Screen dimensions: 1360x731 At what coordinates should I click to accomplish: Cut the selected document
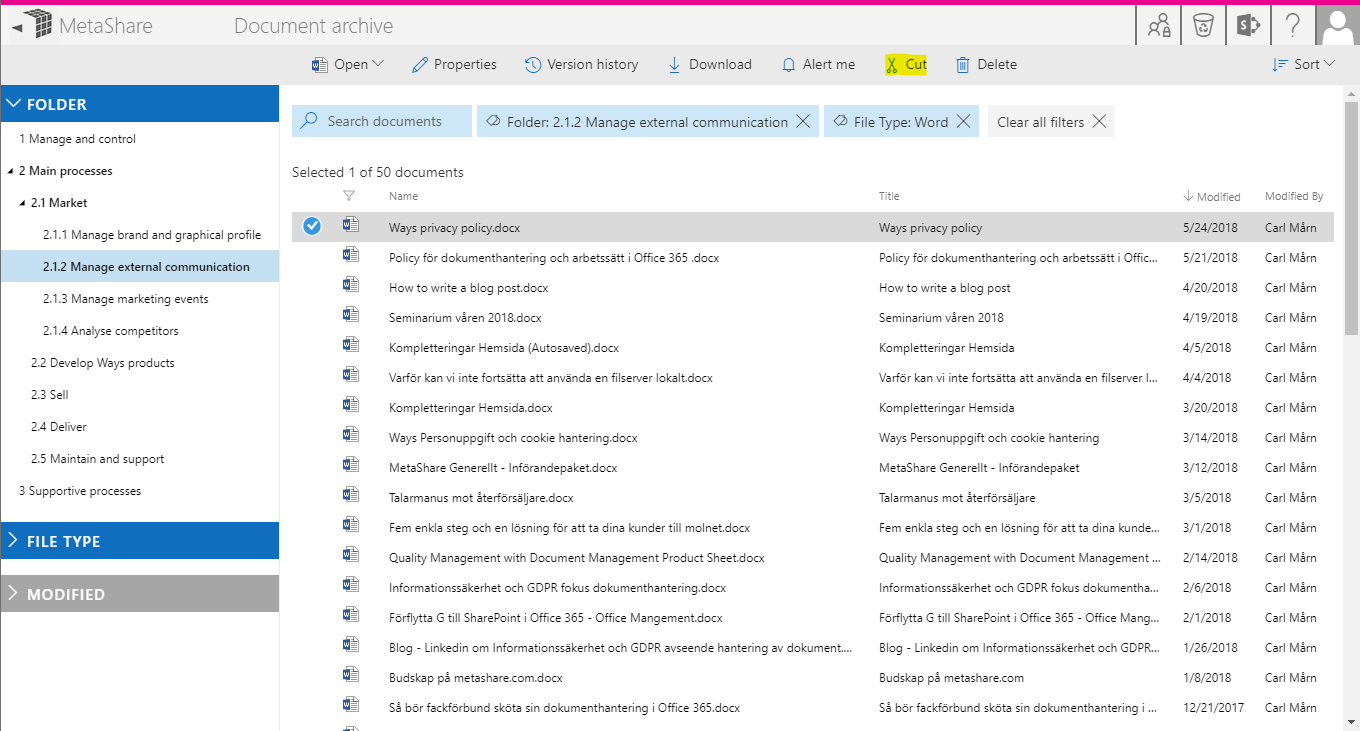coord(906,64)
